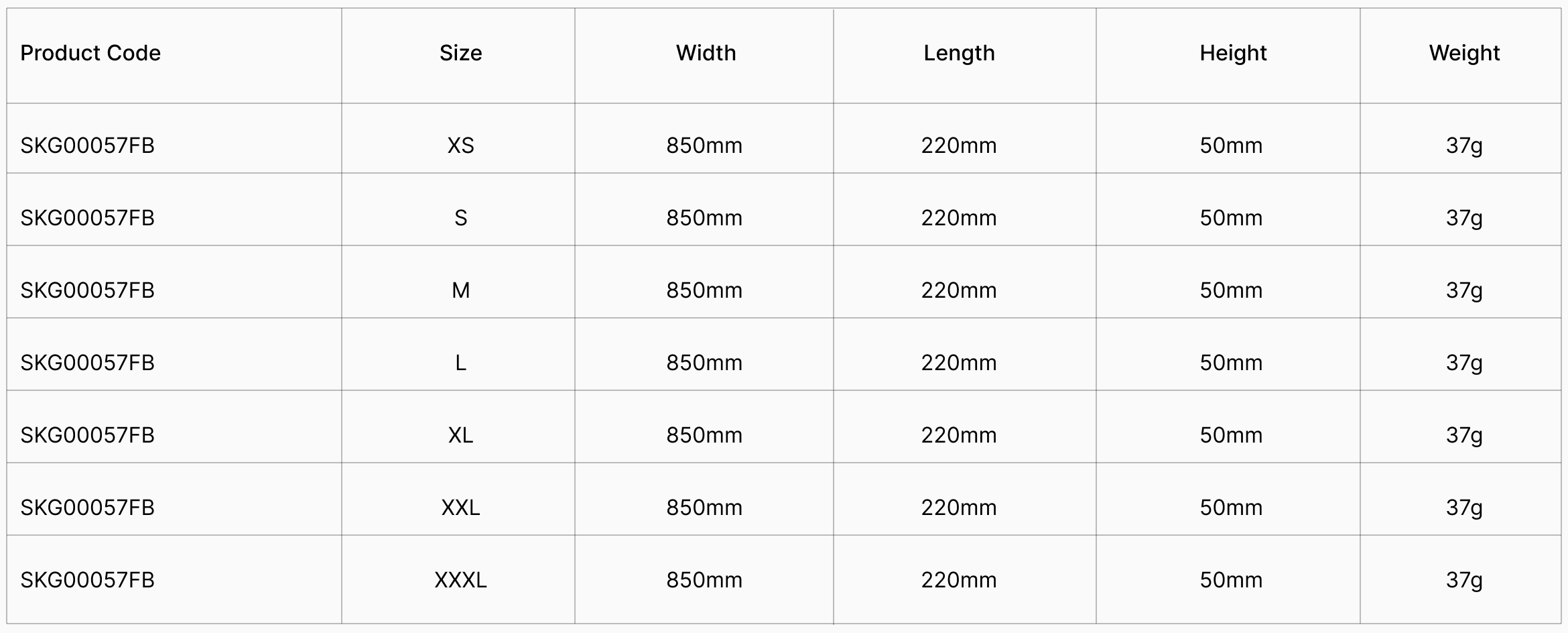
Task: Select the S size cell
Action: tap(460, 218)
